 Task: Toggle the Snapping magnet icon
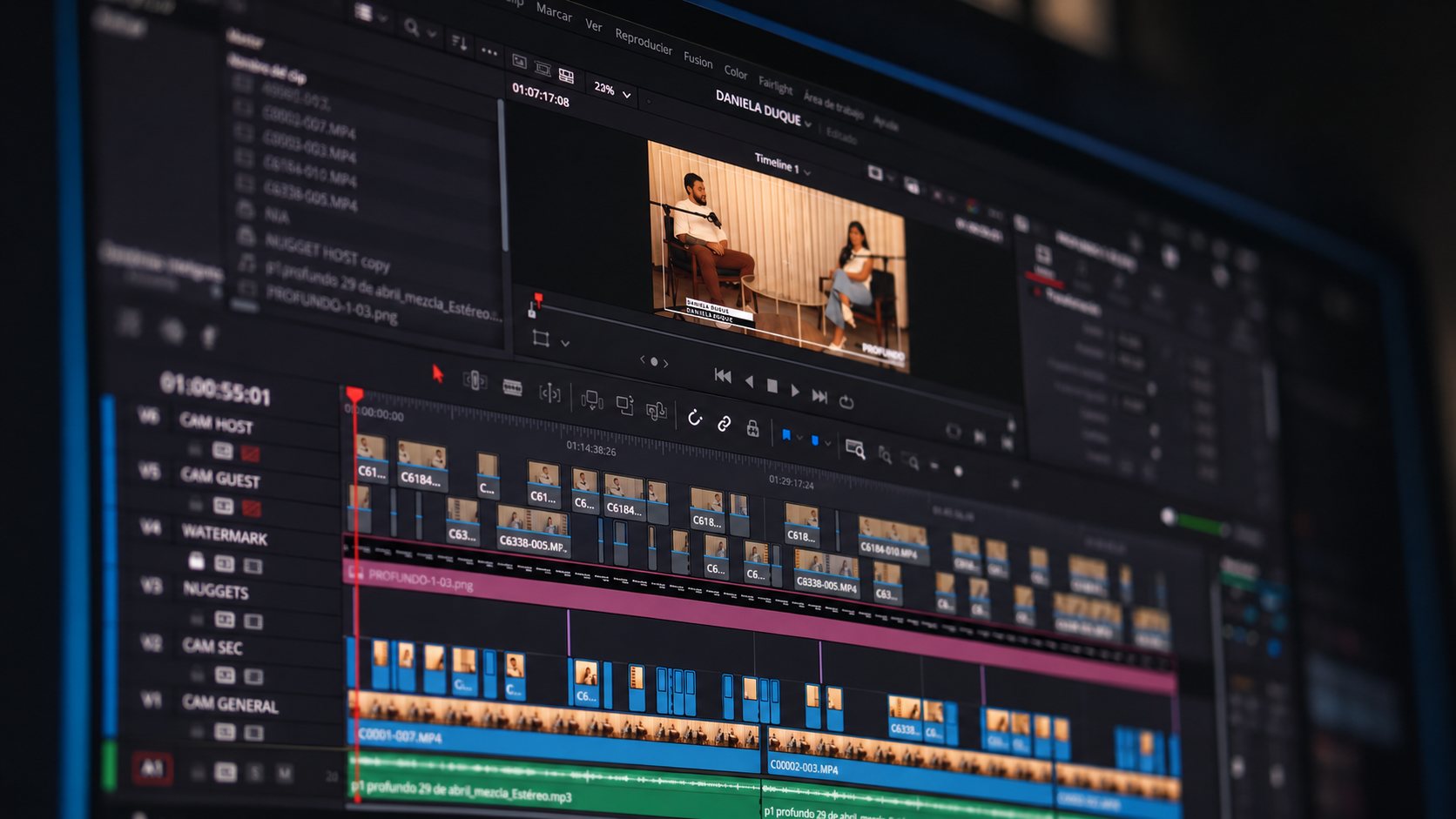pyautogui.click(x=694, y=418)
